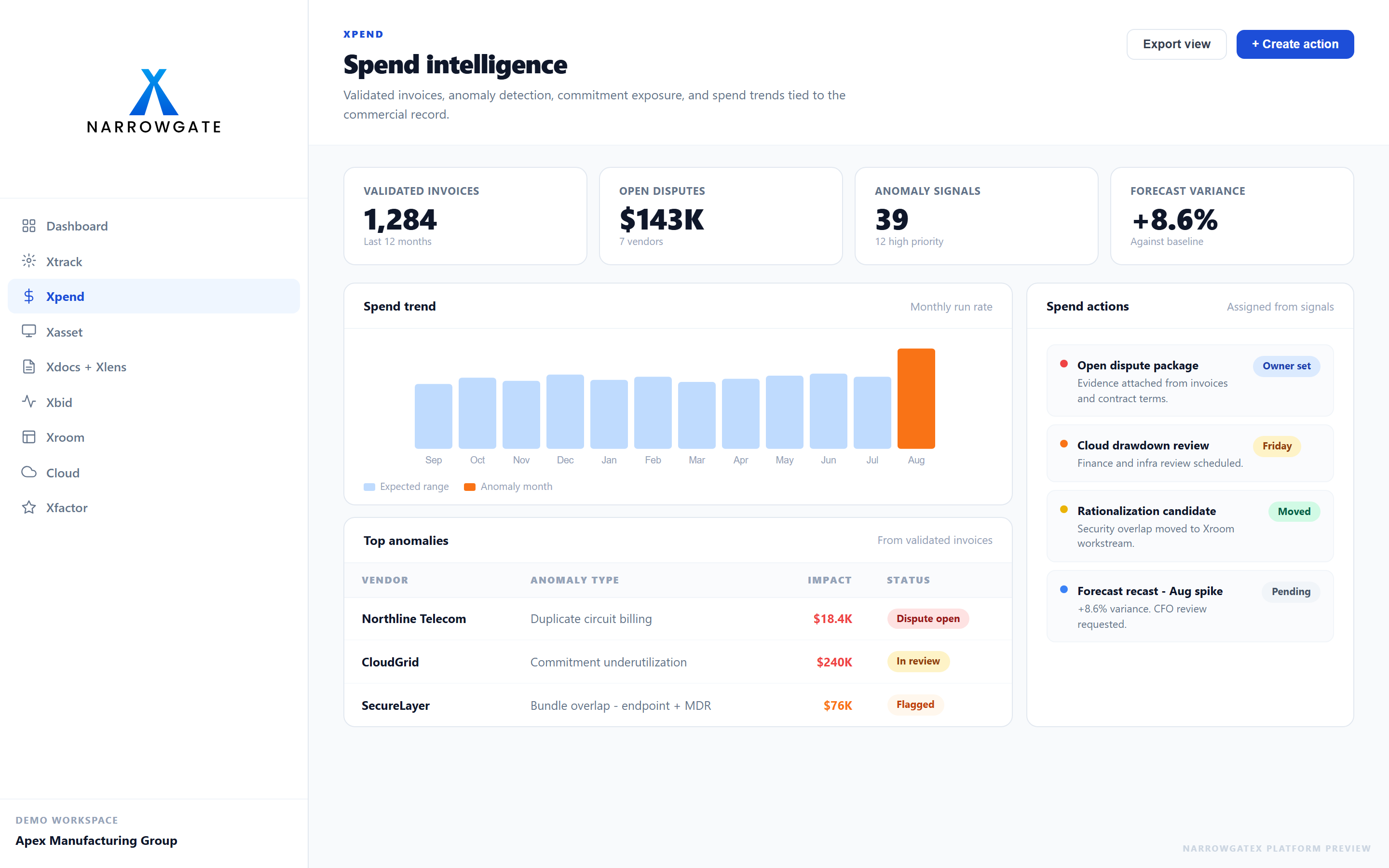Navigate to Xdocs + Xlens
1389x868 pixels.
[x=154, y=367]
